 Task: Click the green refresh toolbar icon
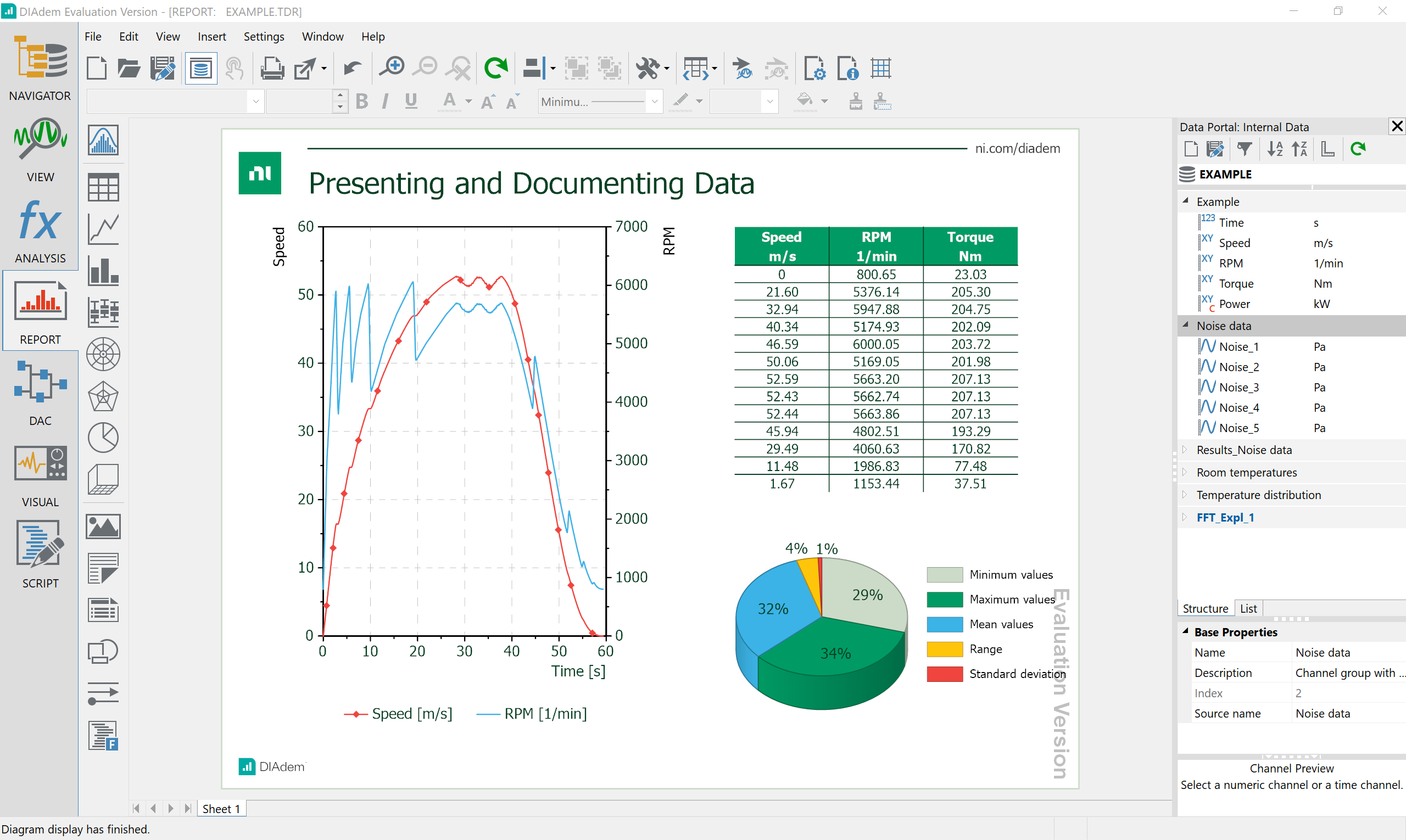point(496,69)
